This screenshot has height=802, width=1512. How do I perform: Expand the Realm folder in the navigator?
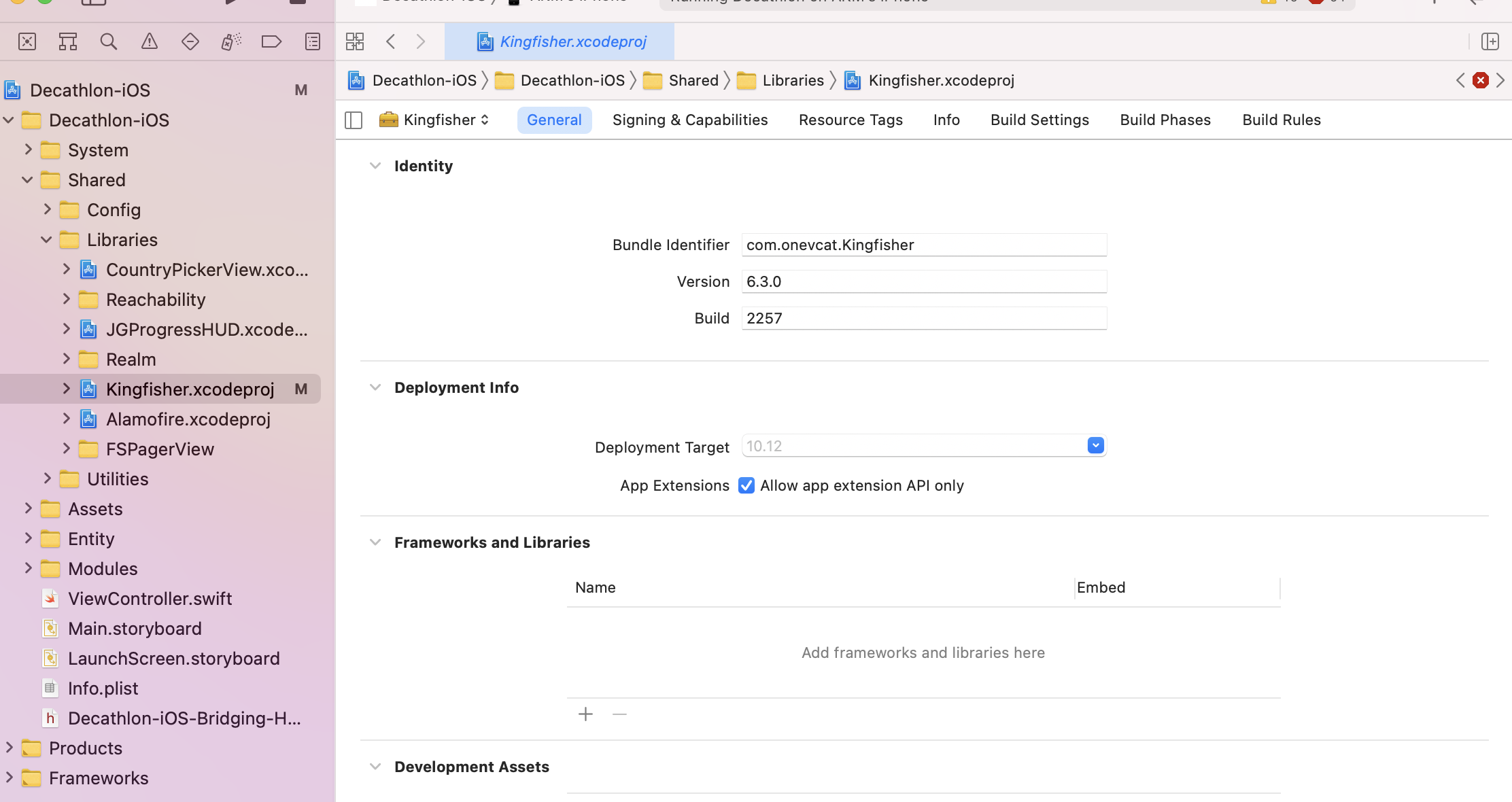tap(66, 359)
